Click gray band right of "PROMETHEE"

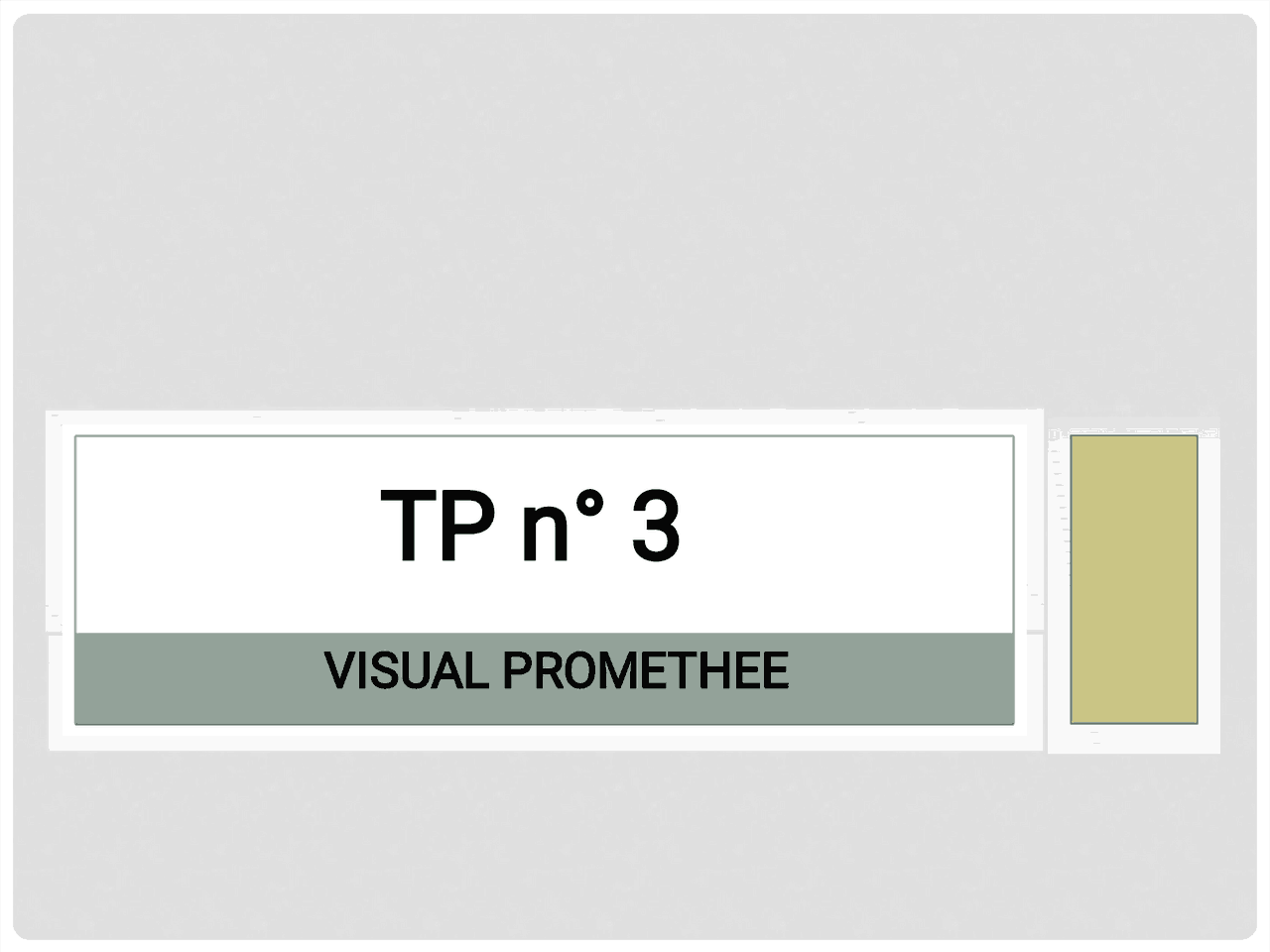(x=901, y=678)
